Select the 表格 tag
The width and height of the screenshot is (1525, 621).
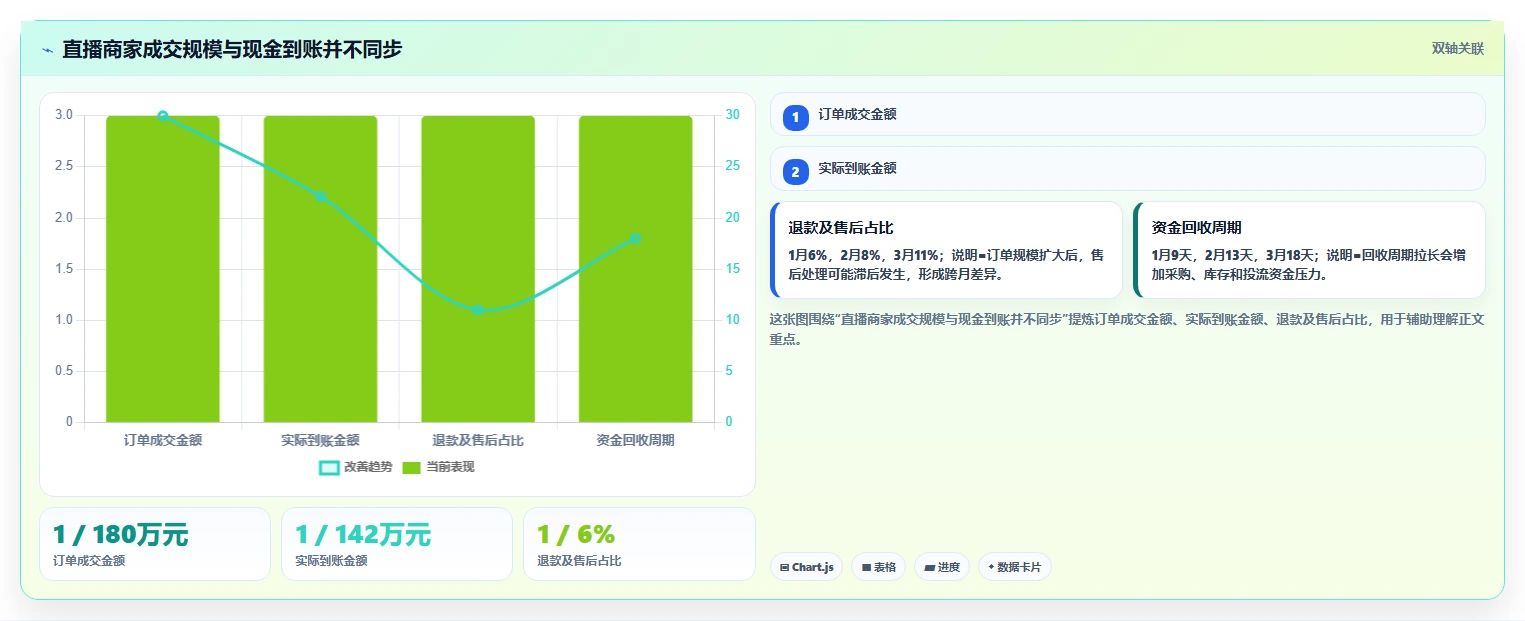coord(878,567)
